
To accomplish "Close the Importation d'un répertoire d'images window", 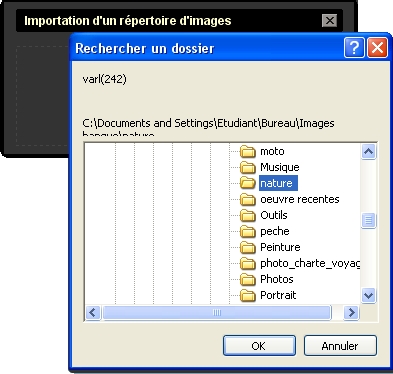I will click(330, 21).
